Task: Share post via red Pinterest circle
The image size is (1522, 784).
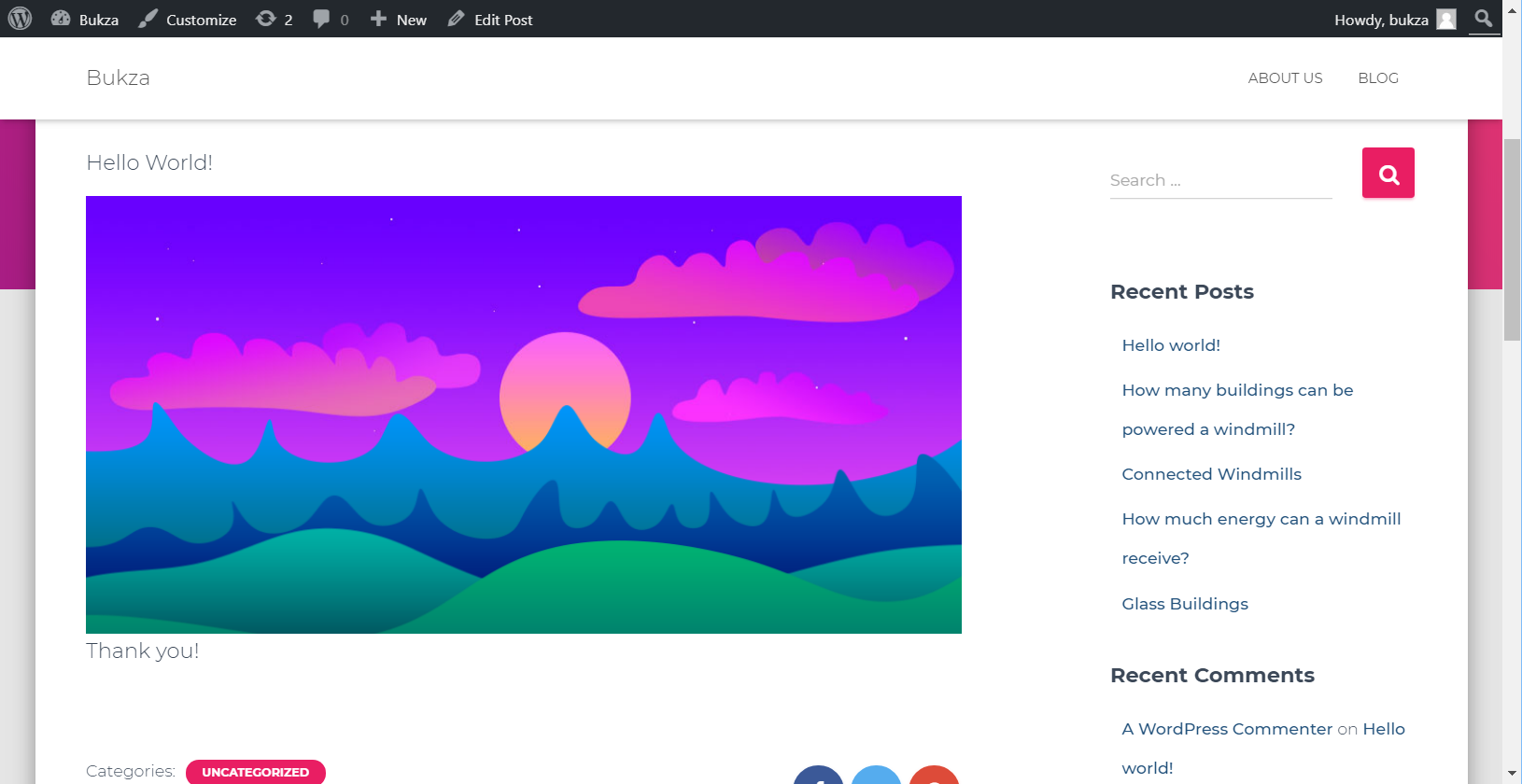Action: point(934,776)
